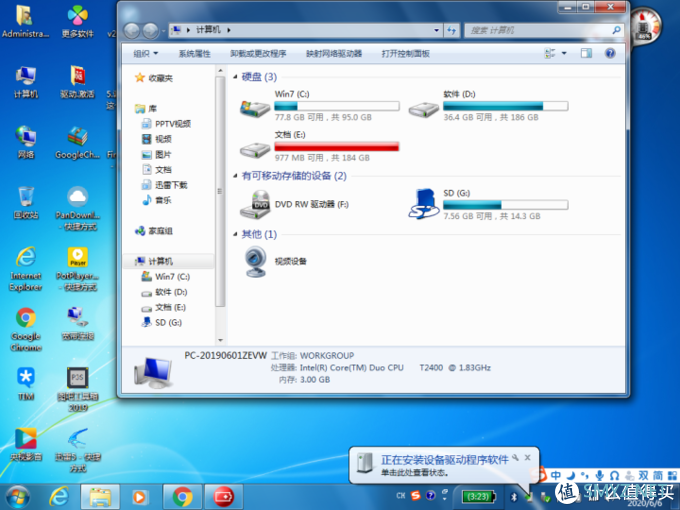Screen dimensions: 680x510
Task: Open TIM desktop icon
Action: coord(26,383)
